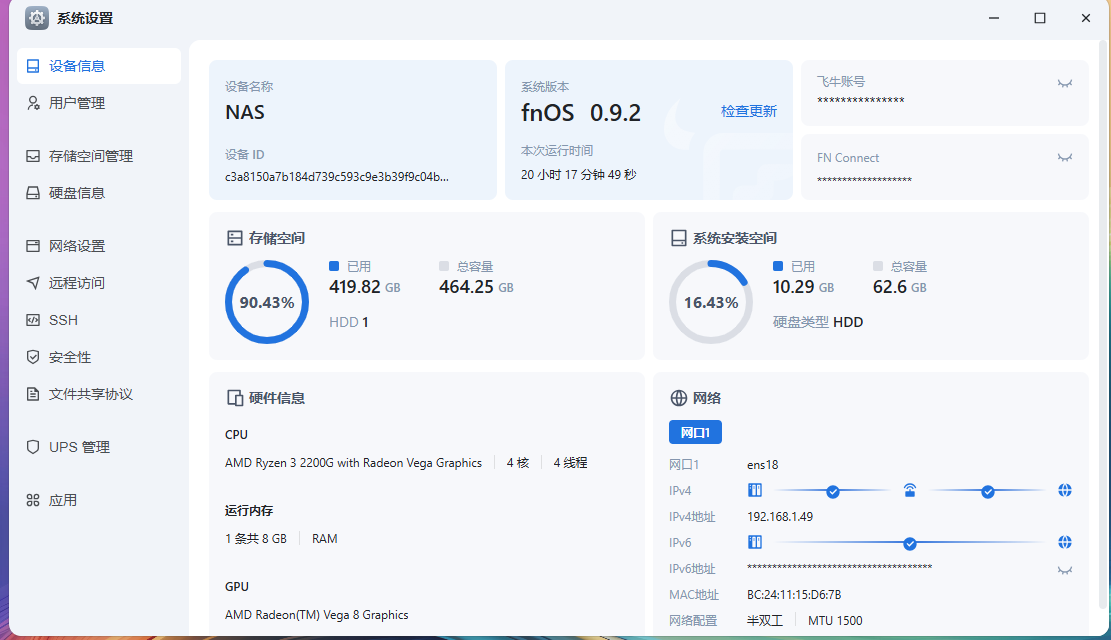This screenshot has width=1111, height=640.
Task: Click the system total capacity 62.6 GB
Action: click(900, 286)
